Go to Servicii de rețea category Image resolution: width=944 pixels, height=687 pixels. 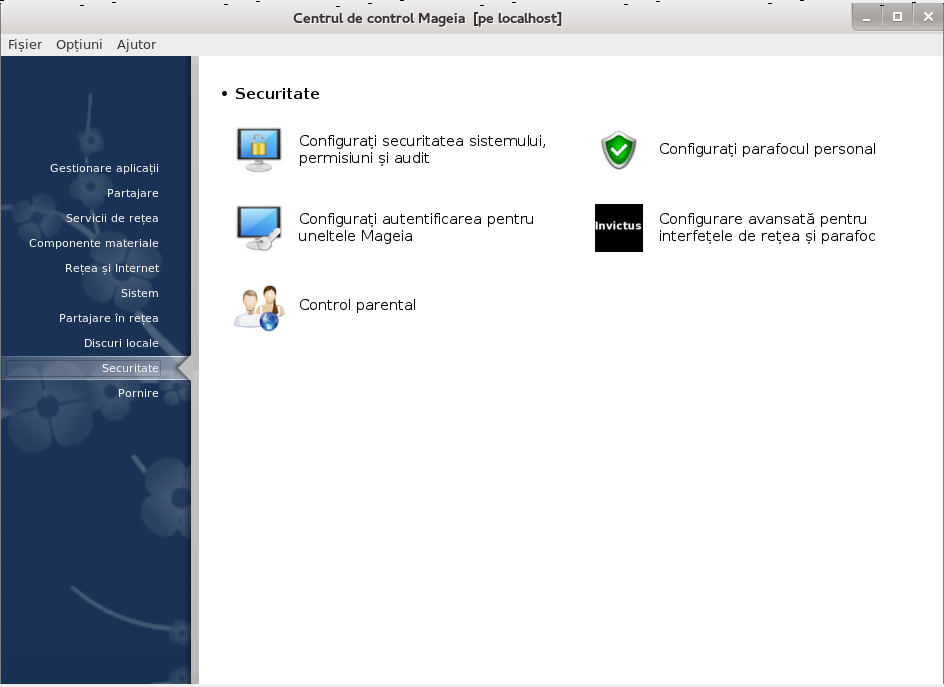[112, 218]
